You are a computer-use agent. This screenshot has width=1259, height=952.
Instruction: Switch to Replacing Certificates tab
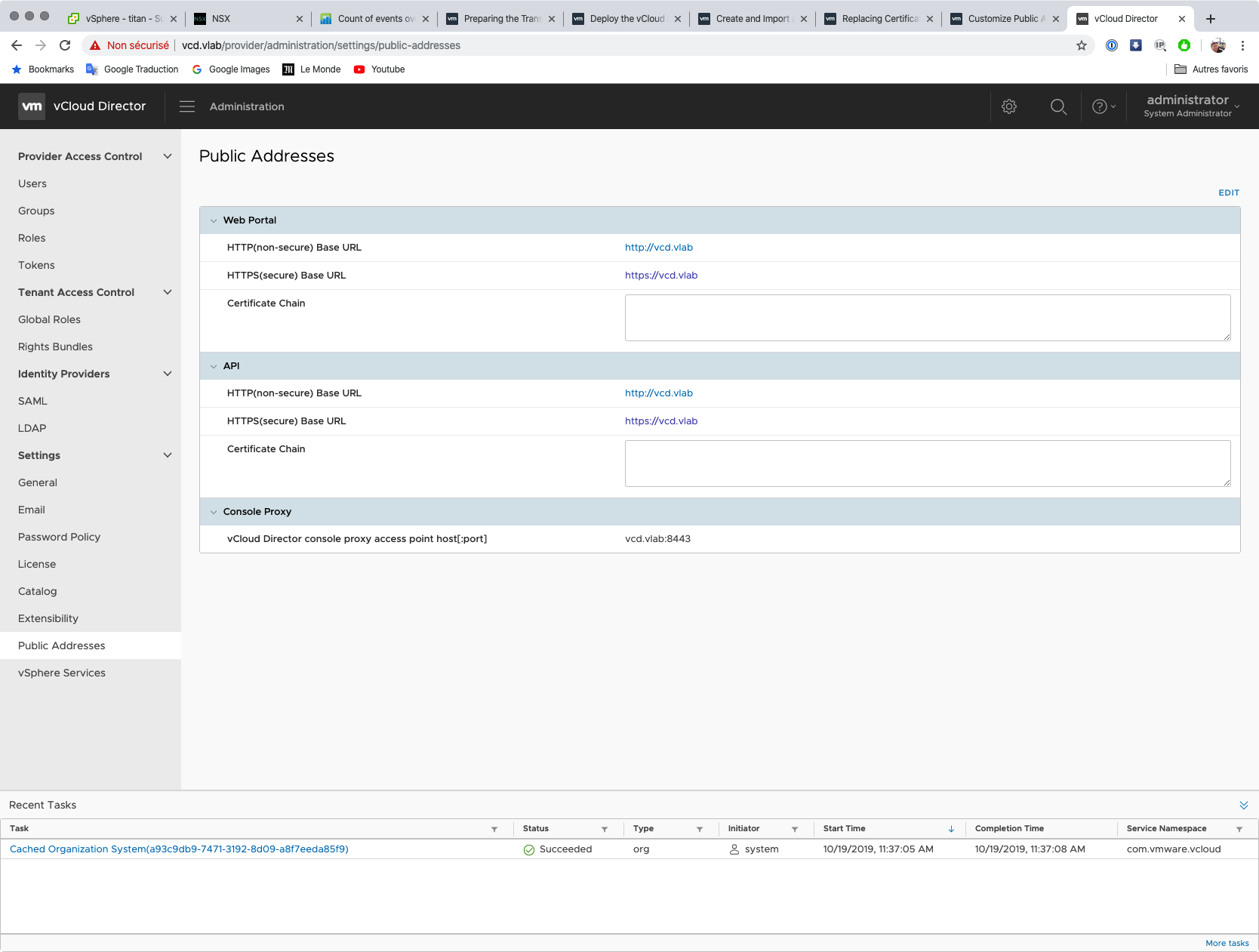point(878,19)
